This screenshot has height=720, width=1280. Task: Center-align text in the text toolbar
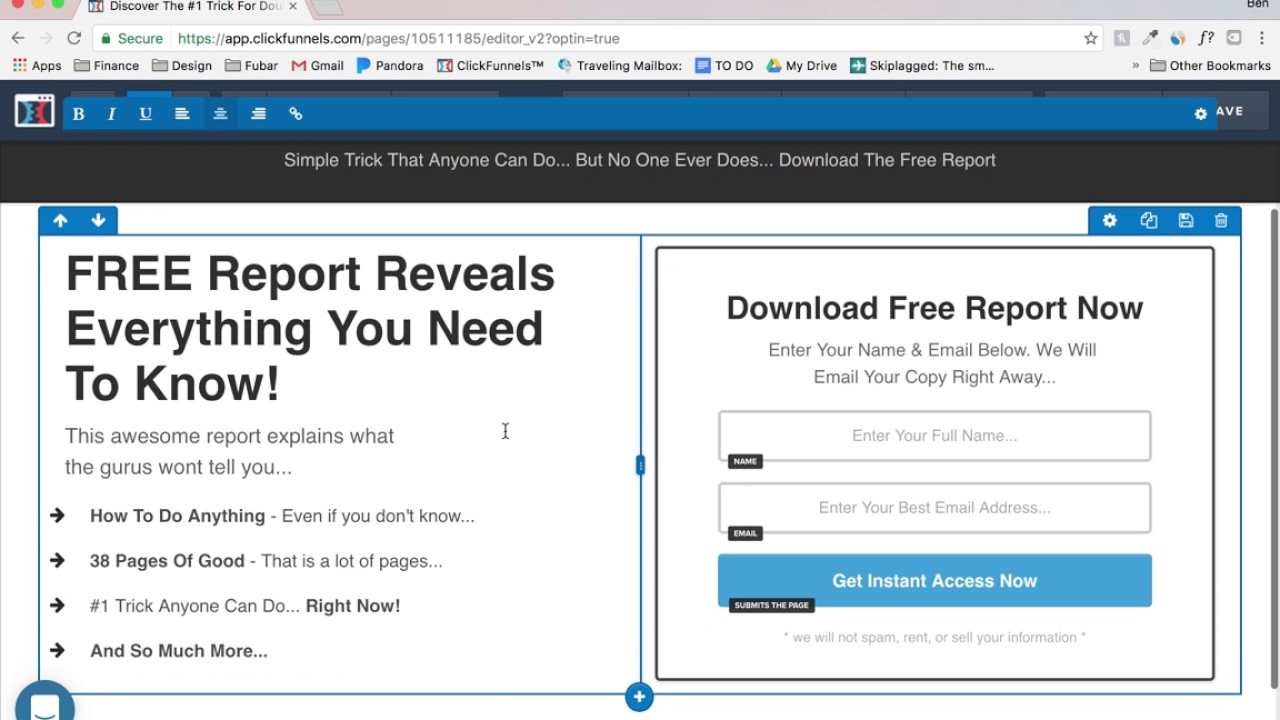(x=220, y=114)
